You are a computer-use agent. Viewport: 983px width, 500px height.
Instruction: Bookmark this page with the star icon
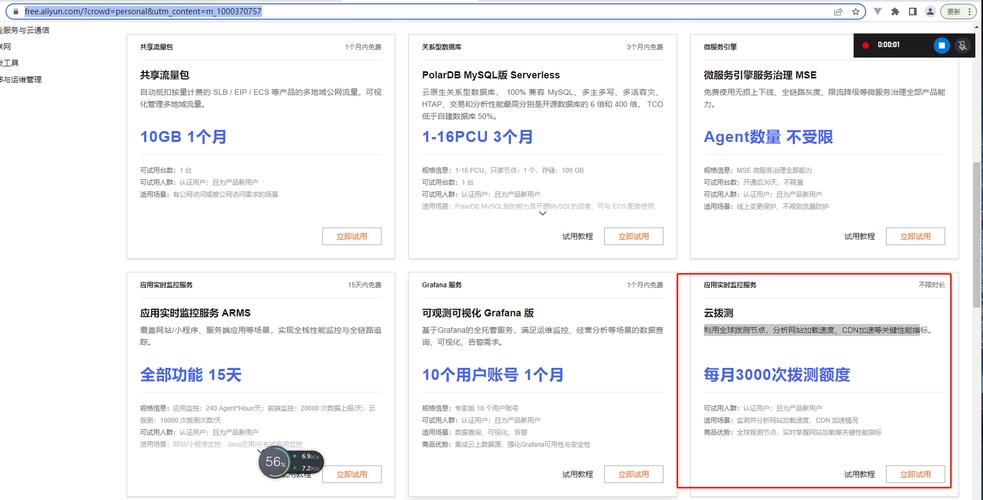[x=855, y=11]
